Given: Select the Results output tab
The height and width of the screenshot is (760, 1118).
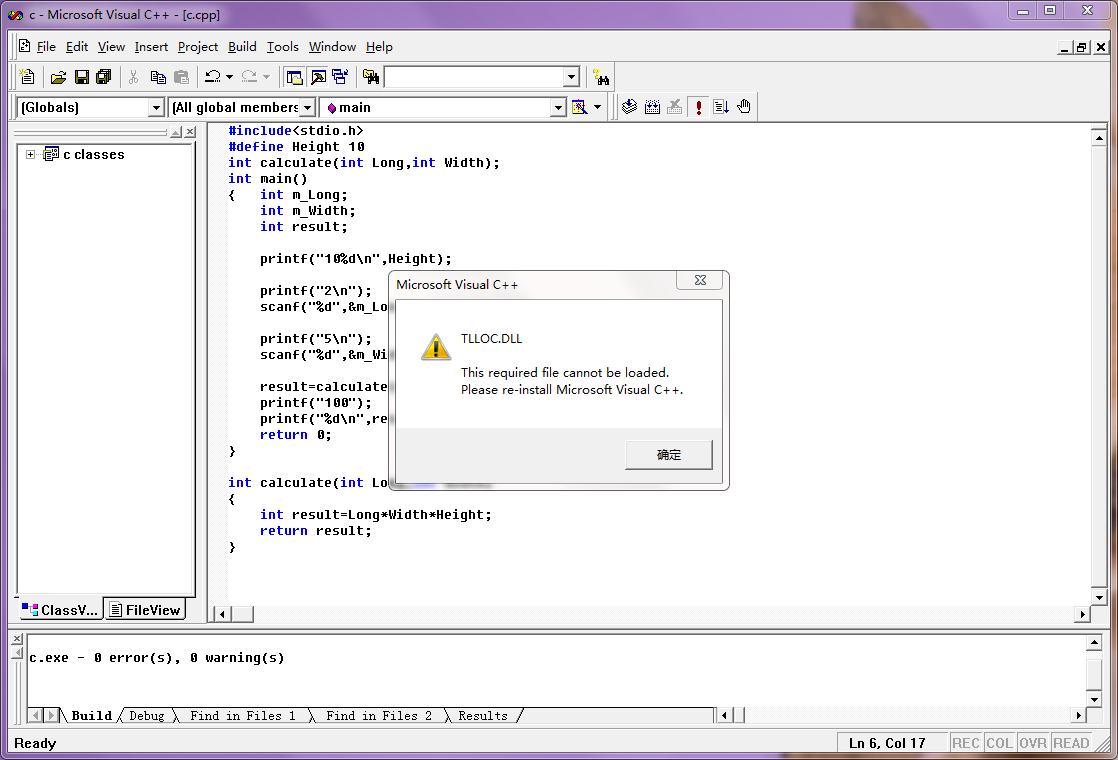Looking at the screenshot, I should tap(483, 716).
